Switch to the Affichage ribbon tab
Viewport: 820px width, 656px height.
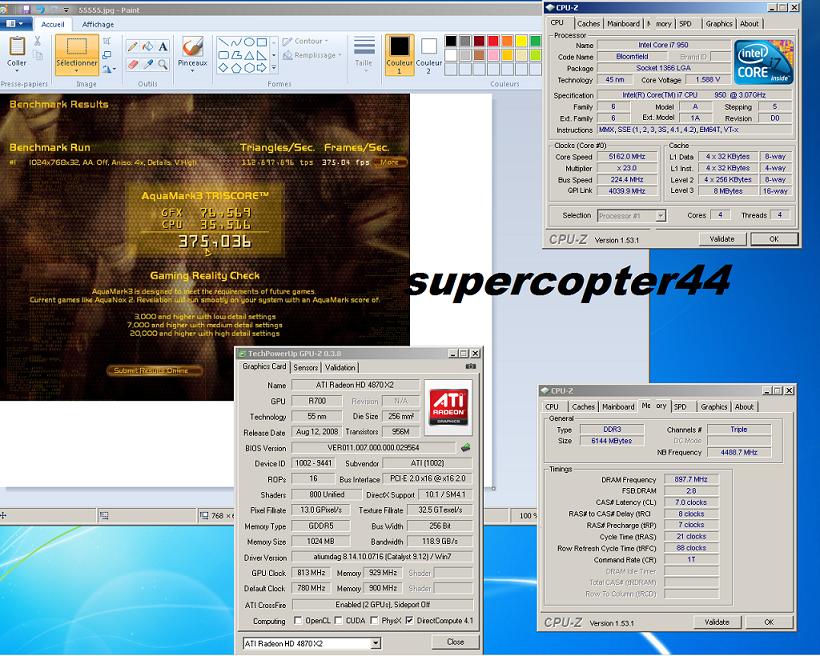click(x=98, y=24)
